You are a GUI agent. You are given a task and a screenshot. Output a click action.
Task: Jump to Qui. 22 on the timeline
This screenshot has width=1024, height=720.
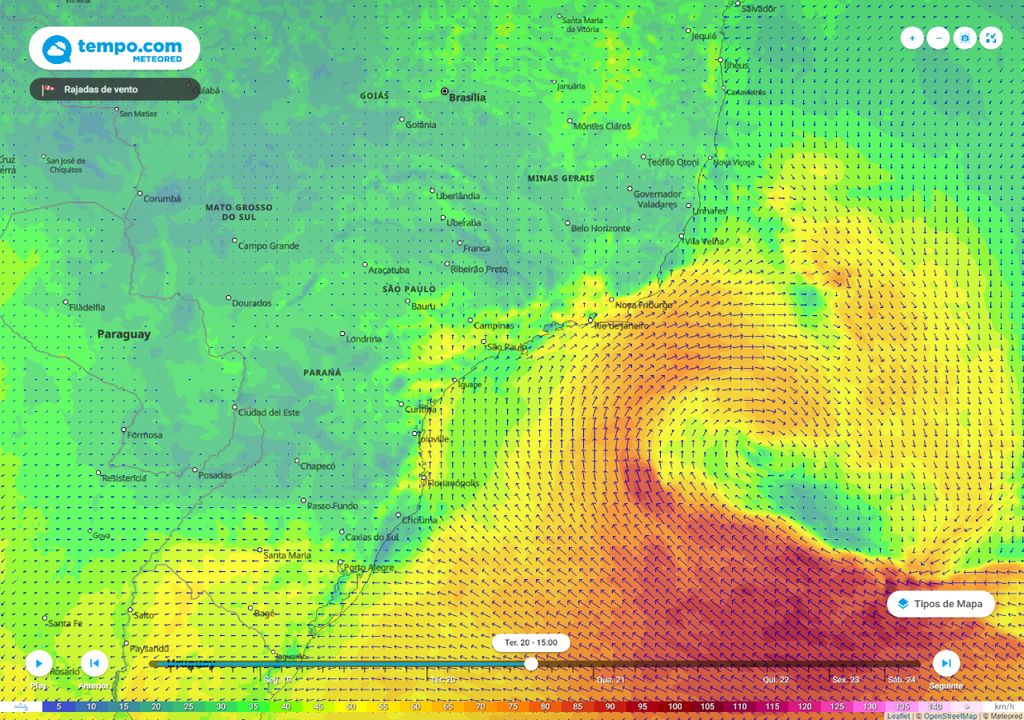click(776, 679)
